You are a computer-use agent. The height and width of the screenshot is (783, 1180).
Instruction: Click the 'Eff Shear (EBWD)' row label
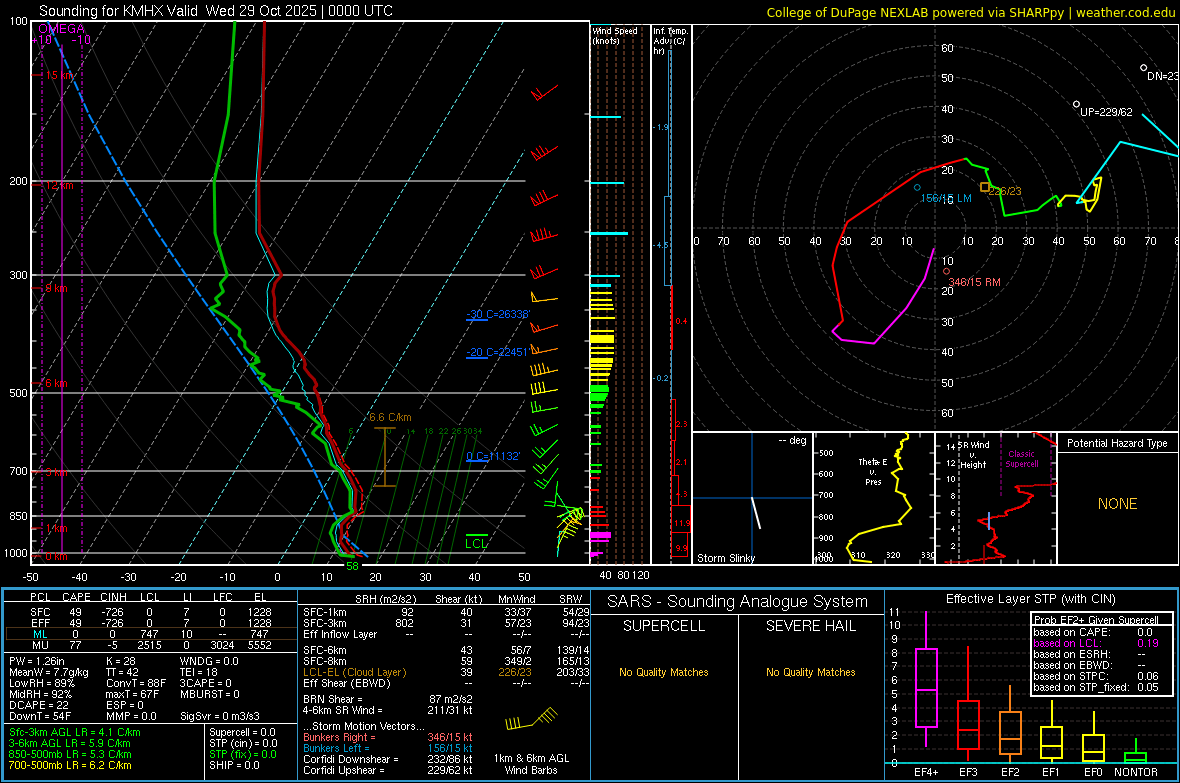(x=346, y=683)
